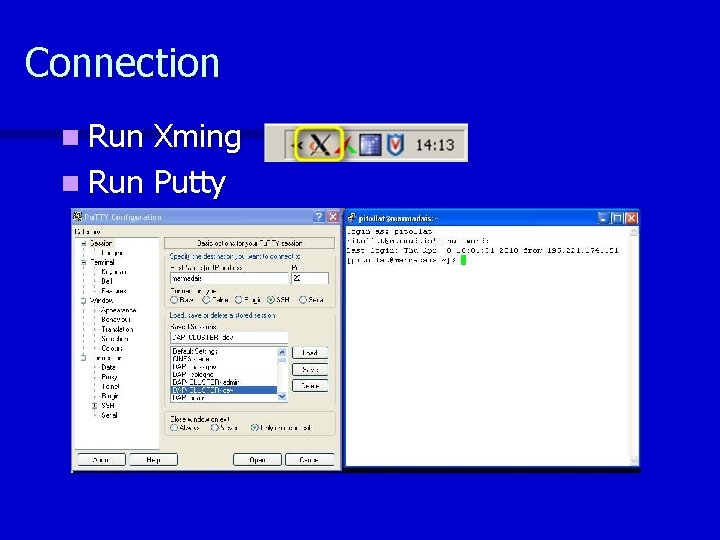720x540 pixels.
Task: Click the blue grid tray icon
Action: (x=370, y=145)
